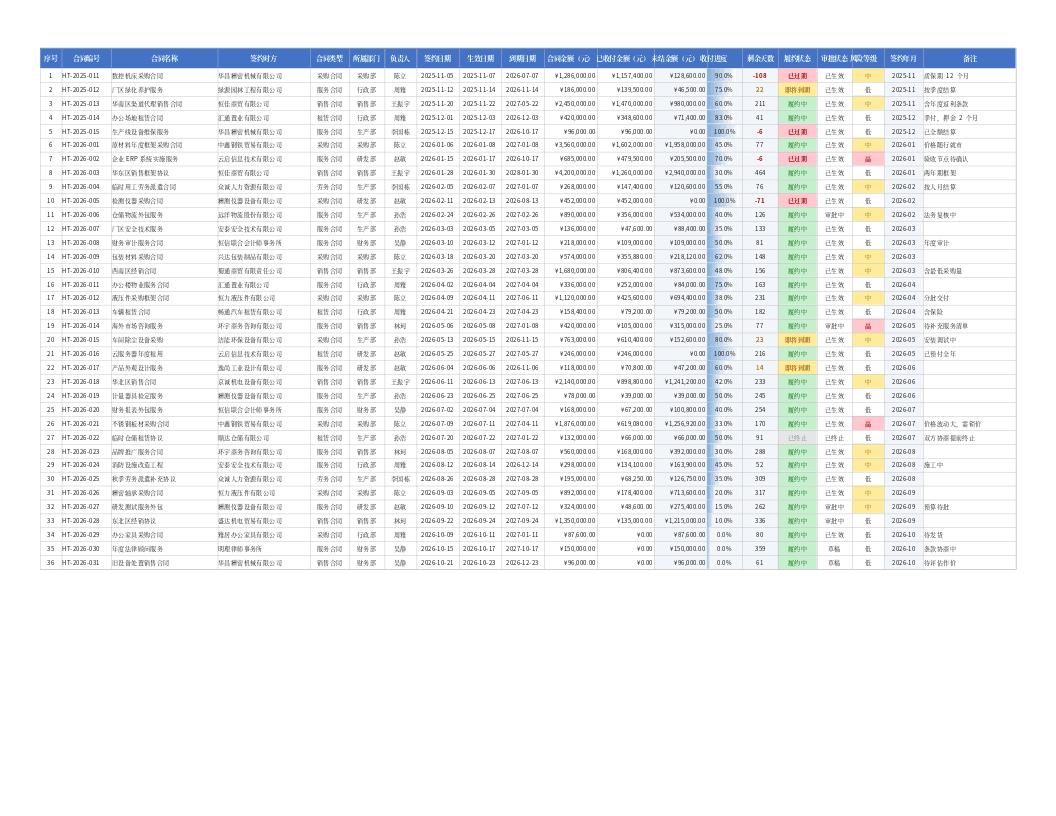Select the 62.0% progress cell
The width and height of the screenshot is (1056, 816).
click(724, 257)
